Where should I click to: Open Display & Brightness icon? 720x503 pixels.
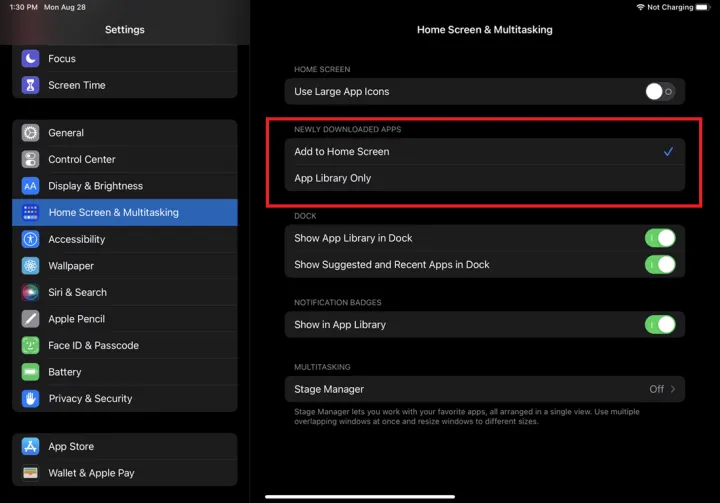(x=30, y=186)
